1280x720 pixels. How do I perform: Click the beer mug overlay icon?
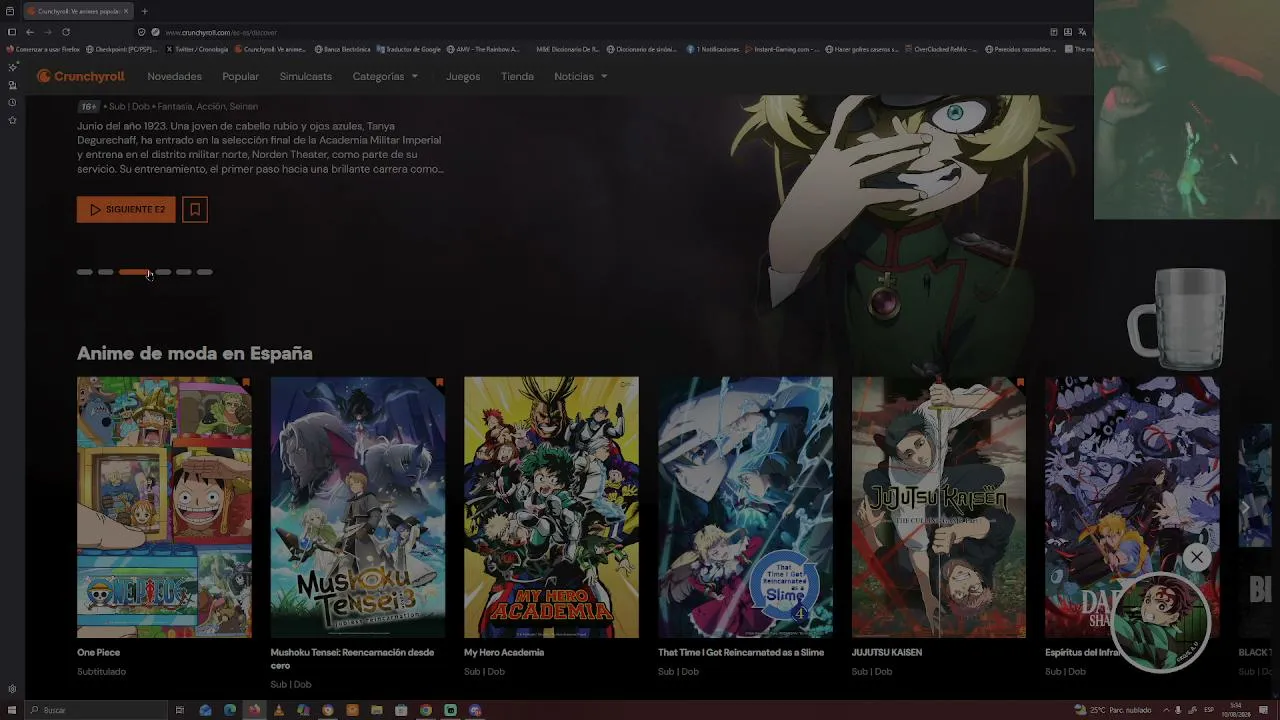[1177, 320]
